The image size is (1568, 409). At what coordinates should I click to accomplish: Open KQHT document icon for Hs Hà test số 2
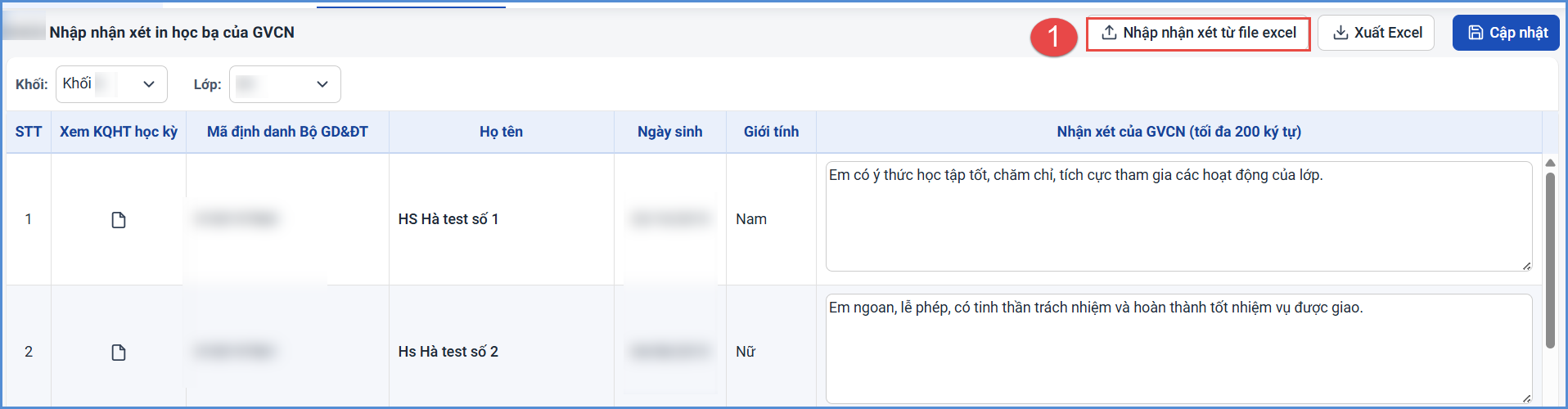(119, 353)
